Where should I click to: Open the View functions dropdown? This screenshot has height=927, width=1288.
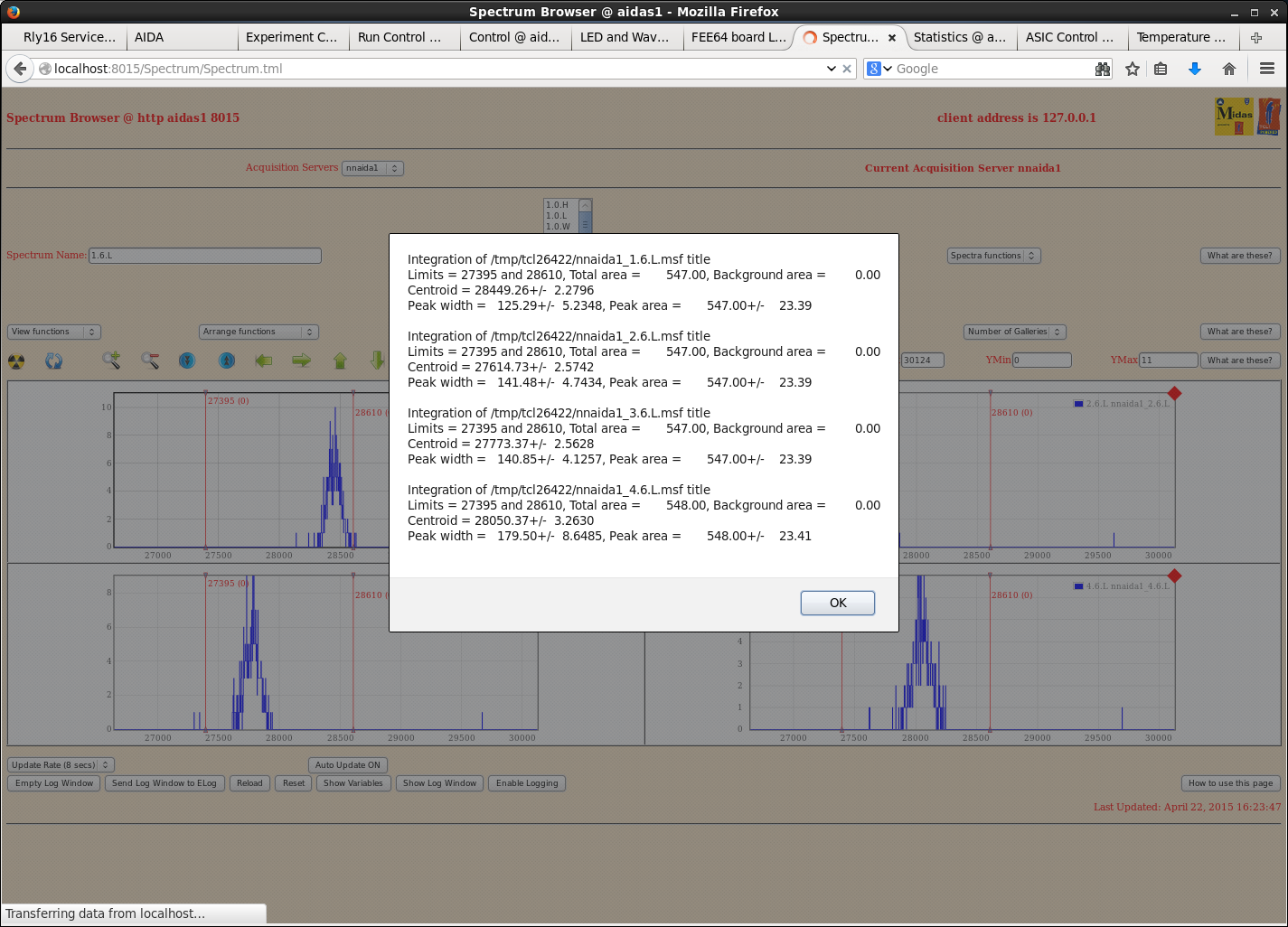pos(54,332)
